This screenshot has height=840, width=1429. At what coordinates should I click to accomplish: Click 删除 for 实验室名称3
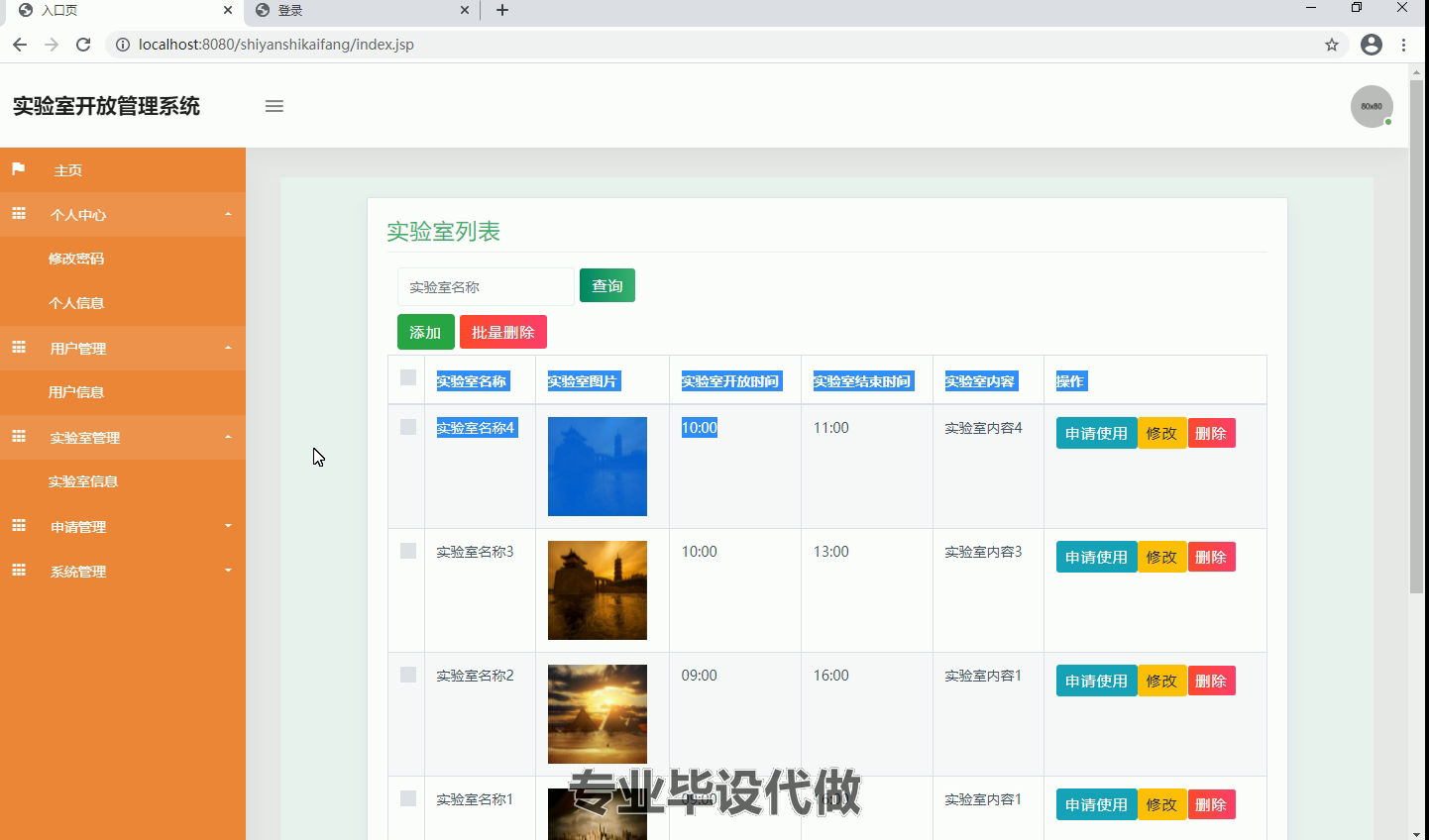[x=1211, y=557]
